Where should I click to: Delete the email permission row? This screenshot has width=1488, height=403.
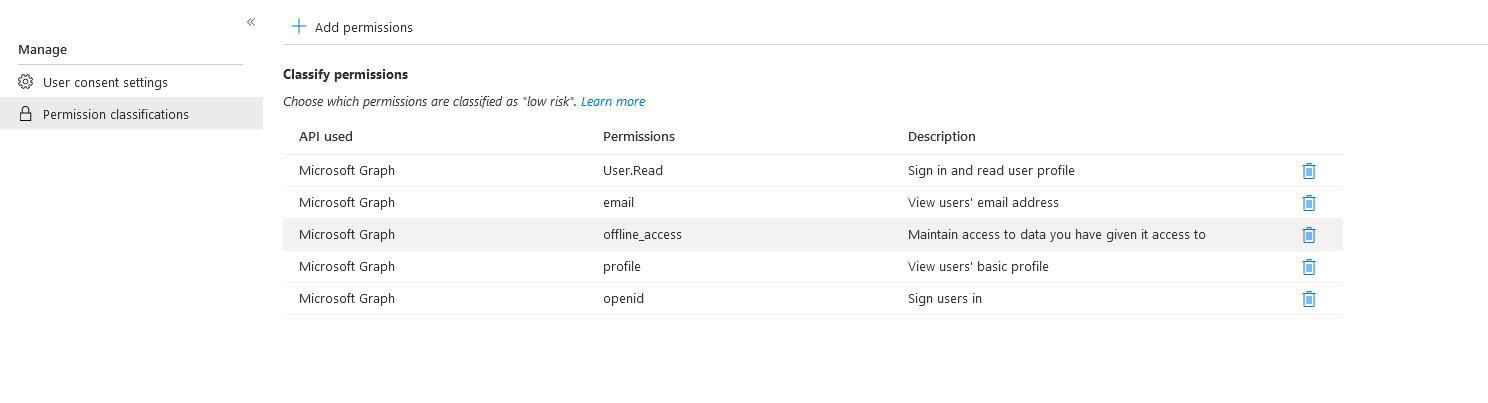click(1308, 203)
